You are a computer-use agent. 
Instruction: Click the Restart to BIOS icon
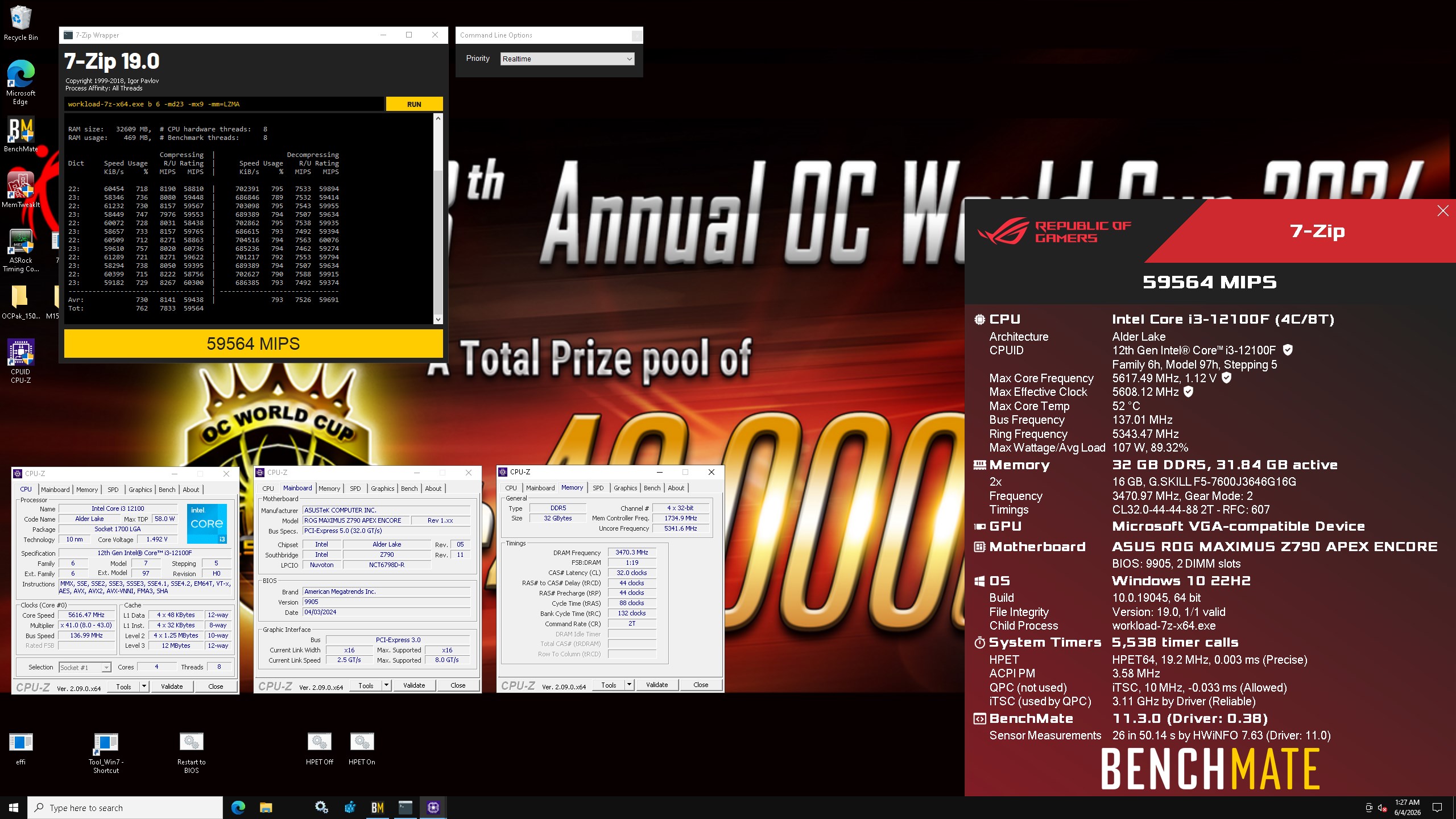point(191,753)
